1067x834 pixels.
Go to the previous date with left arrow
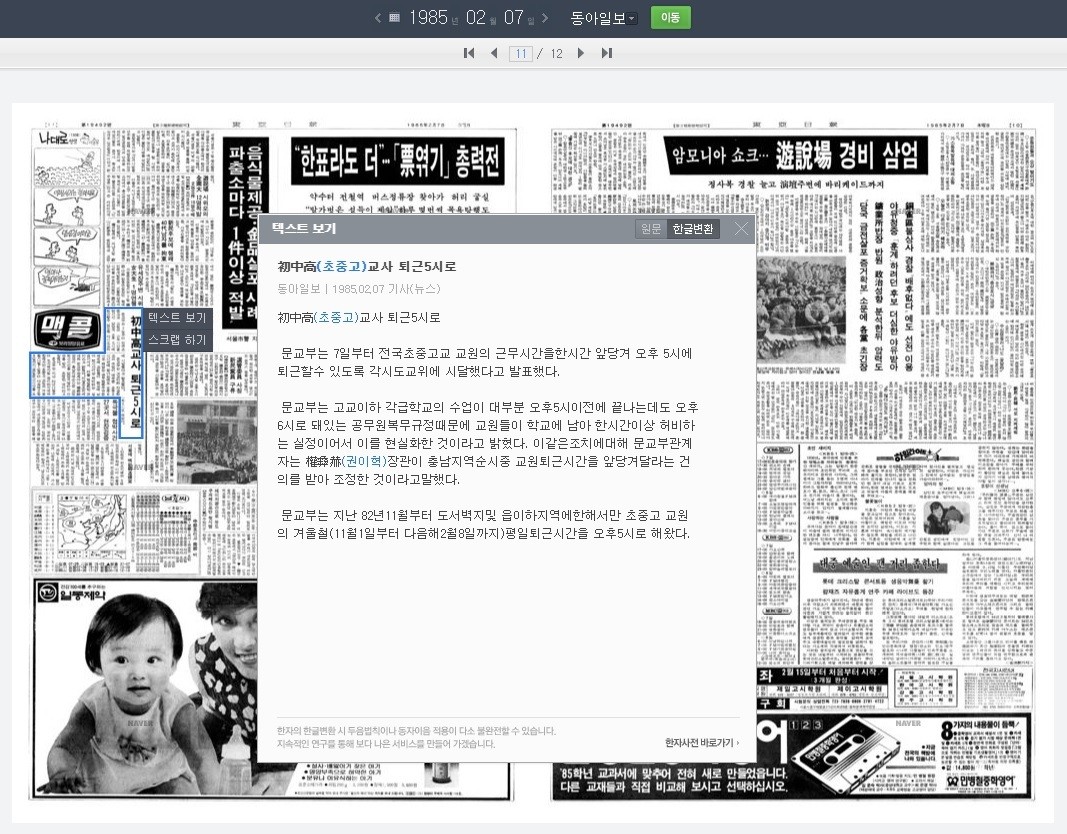(x=376, y=17)
